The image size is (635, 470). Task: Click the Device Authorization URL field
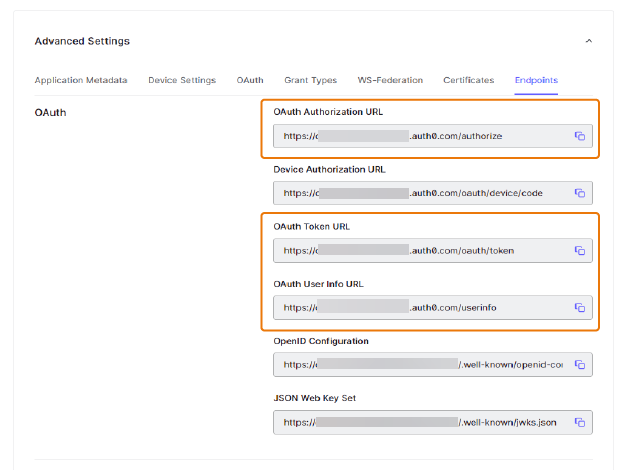433,193
